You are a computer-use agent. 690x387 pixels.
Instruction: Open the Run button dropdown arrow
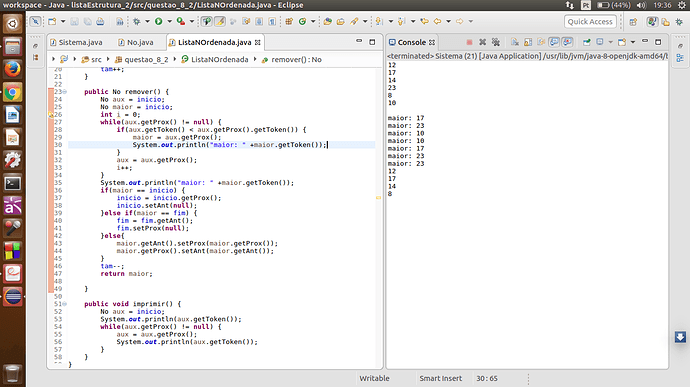169,21
